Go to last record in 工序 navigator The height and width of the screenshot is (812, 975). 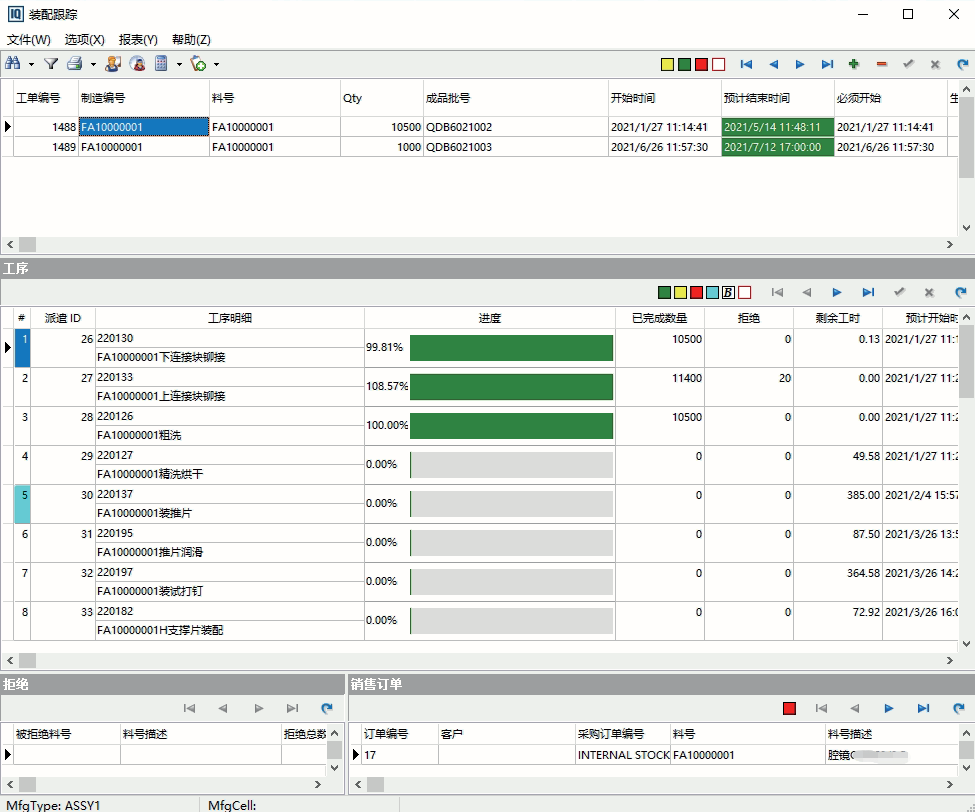[x=868, y=292]
